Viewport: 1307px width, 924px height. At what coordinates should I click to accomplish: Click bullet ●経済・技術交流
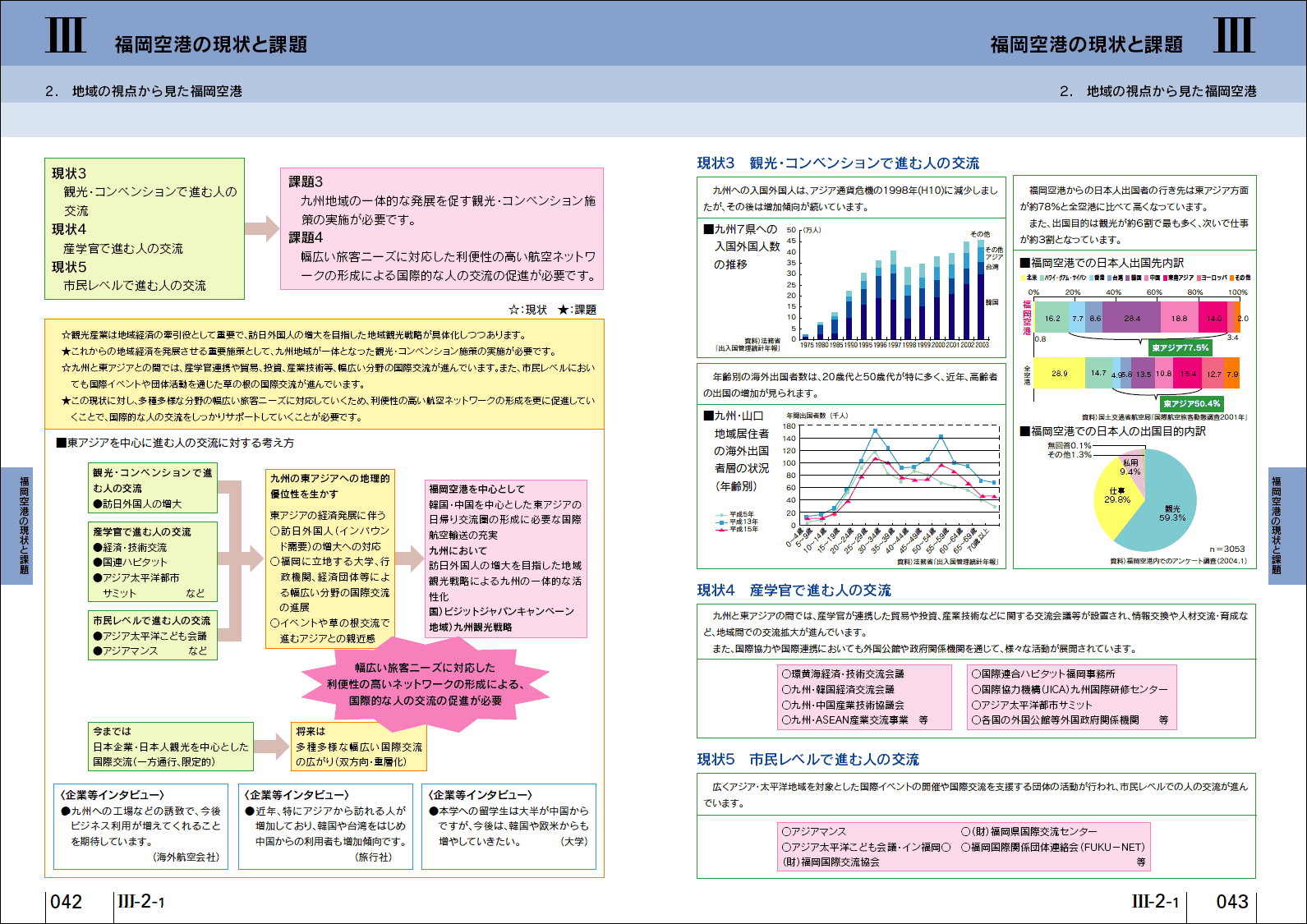point(130,547)
